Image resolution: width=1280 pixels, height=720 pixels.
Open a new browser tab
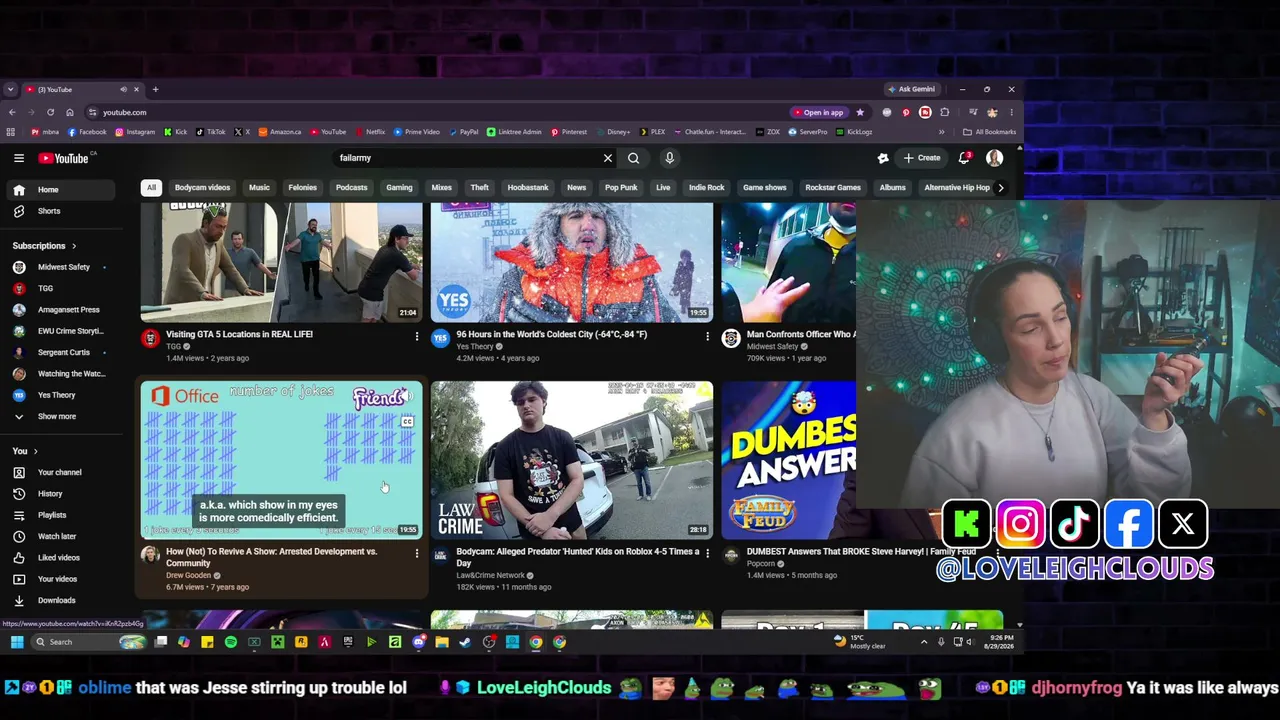pos(155,89)
